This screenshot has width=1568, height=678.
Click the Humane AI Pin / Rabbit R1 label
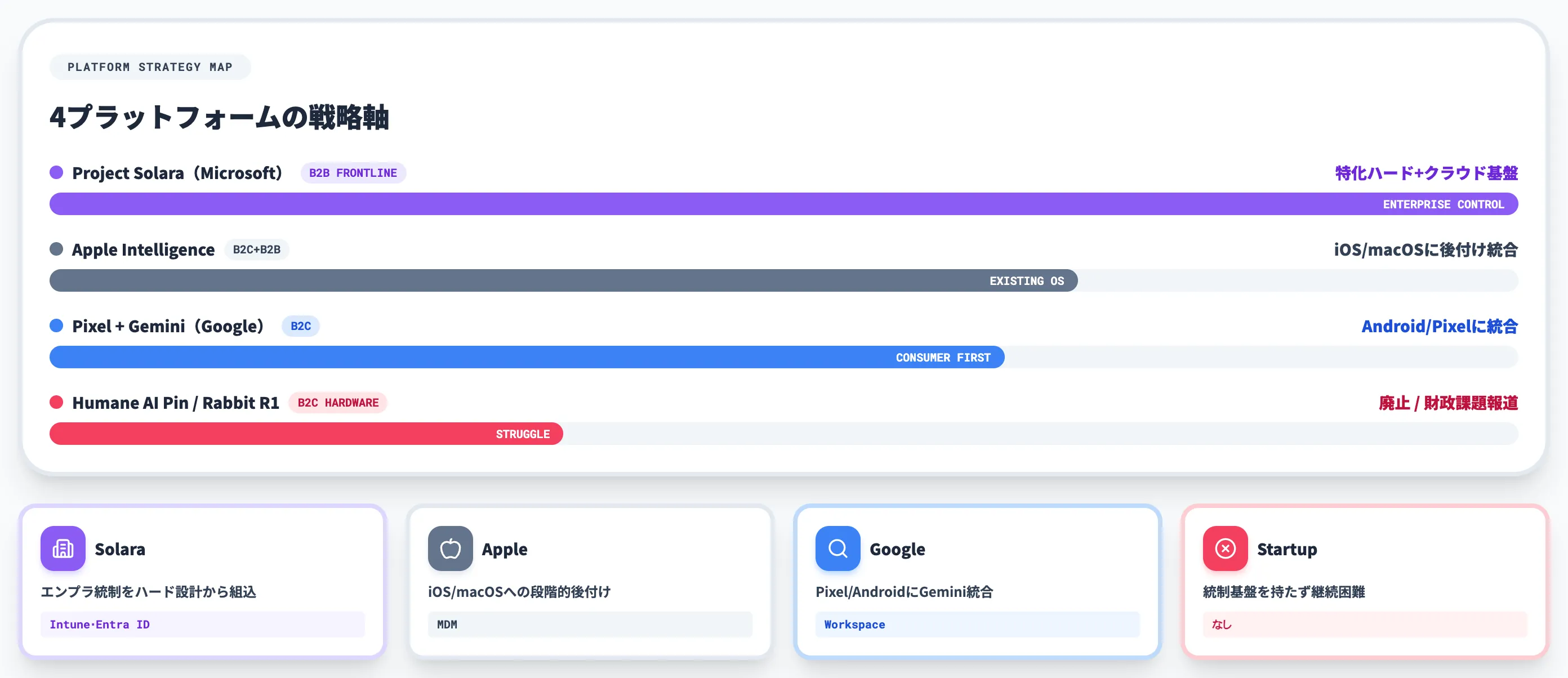pyautogui.click(x=175, y=403)
